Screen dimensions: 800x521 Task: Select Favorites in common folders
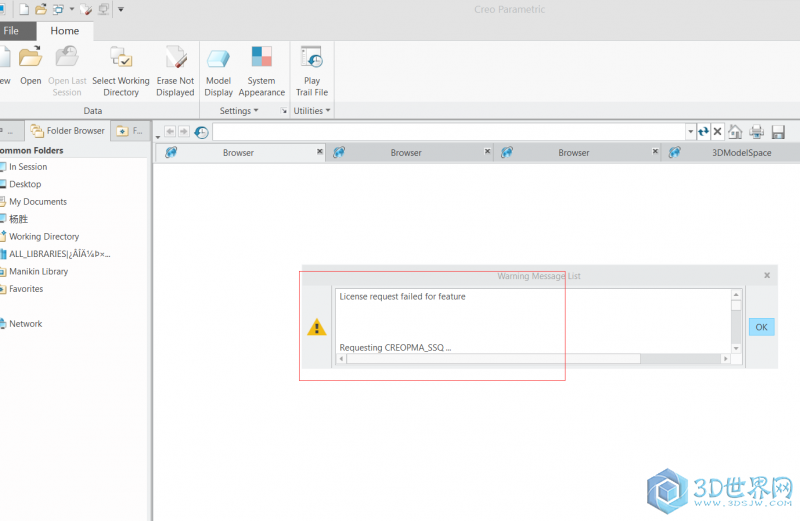pos(26,289)
